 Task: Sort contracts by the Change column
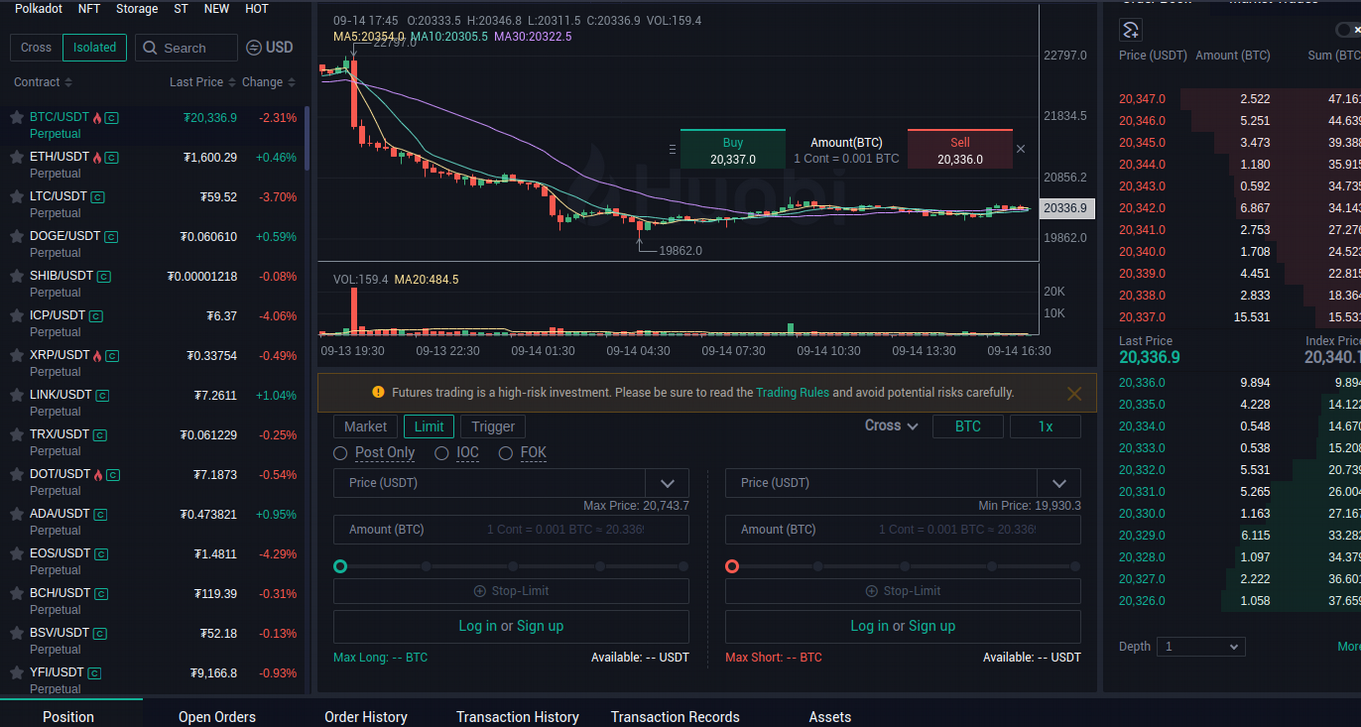coord(268,82)
